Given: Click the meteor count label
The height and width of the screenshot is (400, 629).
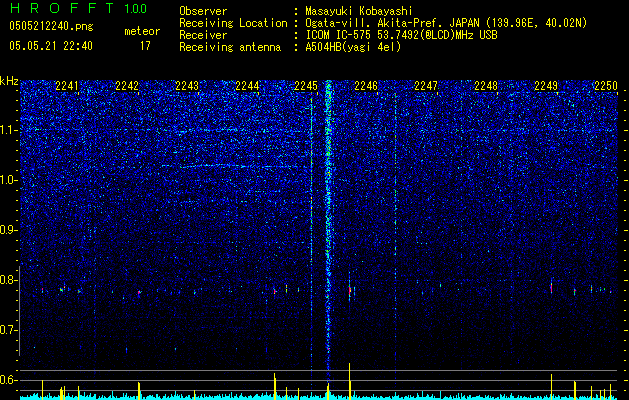Looking at the screenshot, I should 142,31.
